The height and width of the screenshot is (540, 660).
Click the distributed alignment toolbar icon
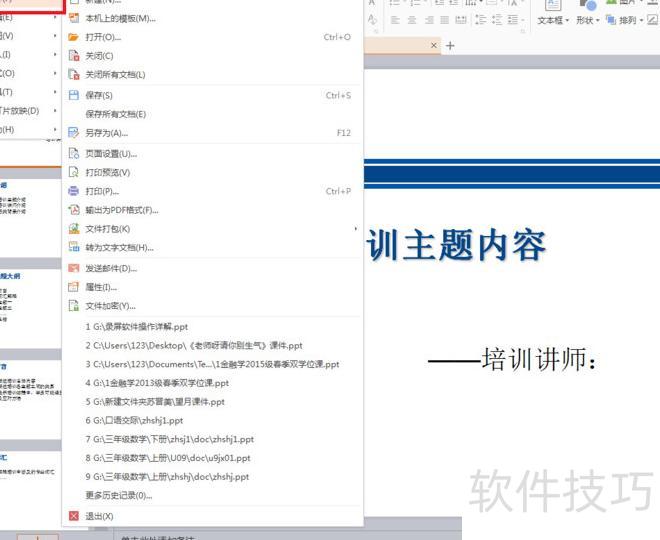pyautogui.click(x=461, y=20)
